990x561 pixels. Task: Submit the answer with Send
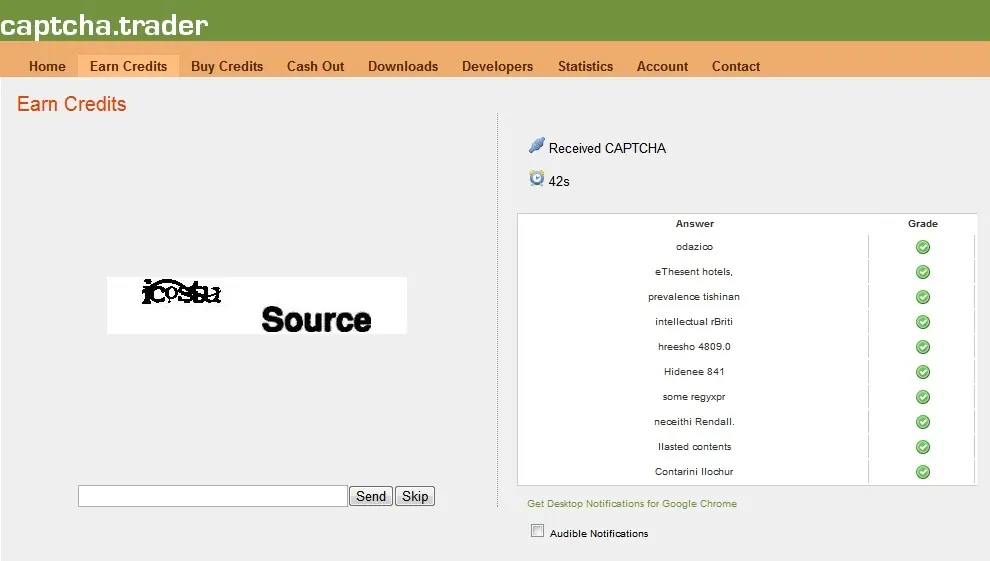(x=371, y=496)
